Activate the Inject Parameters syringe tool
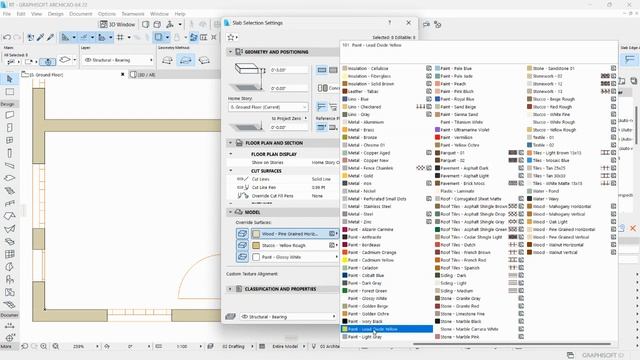Viewport: 640px width, 360px height. [50, 38]
